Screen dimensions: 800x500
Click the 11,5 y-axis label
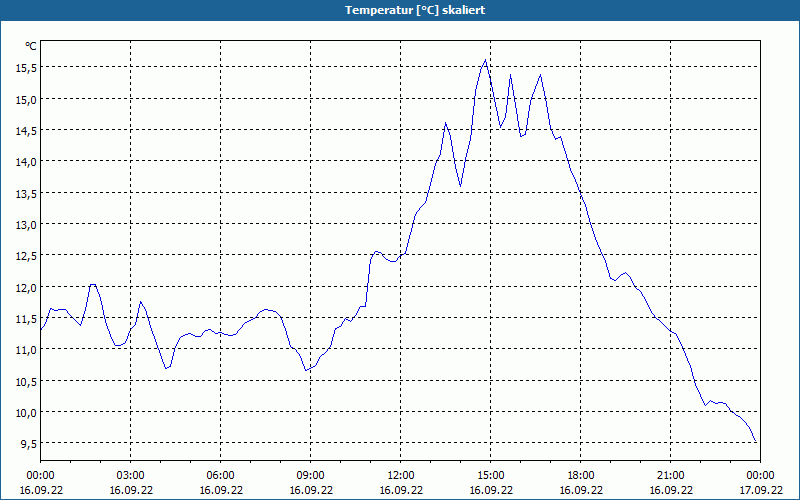pos(26,318)
